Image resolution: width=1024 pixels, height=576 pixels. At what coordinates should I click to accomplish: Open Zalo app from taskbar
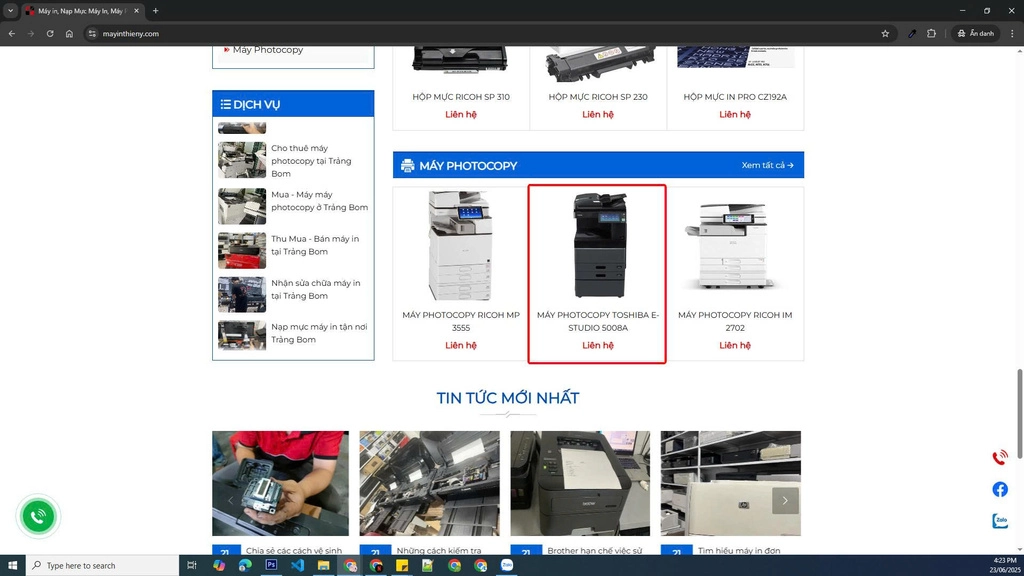pos(507,566)
